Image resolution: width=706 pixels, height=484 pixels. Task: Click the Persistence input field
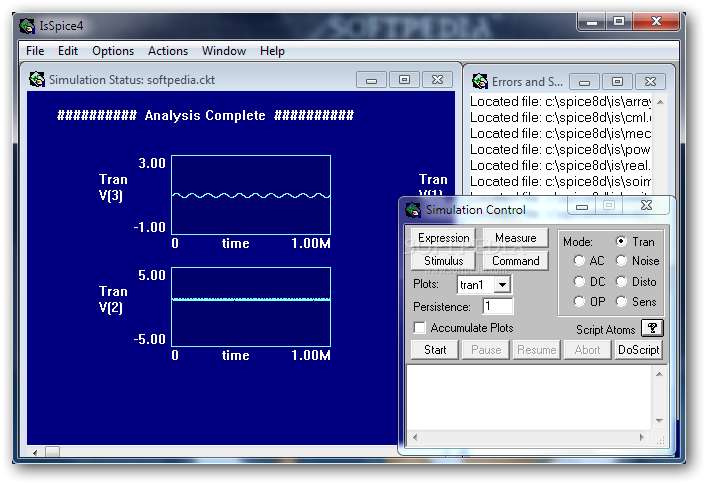click(x=498, y=306)
